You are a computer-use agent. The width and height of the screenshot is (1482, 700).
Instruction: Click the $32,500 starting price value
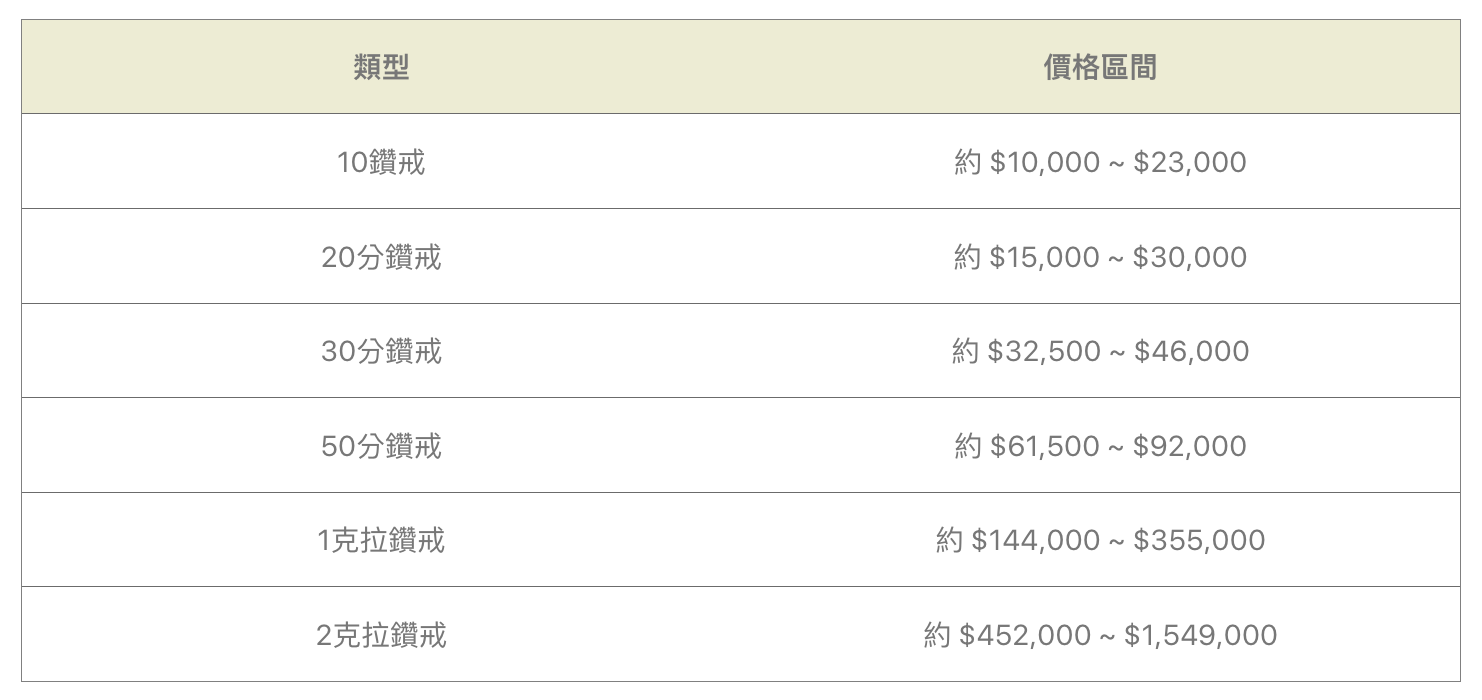tap(1043, 351)
